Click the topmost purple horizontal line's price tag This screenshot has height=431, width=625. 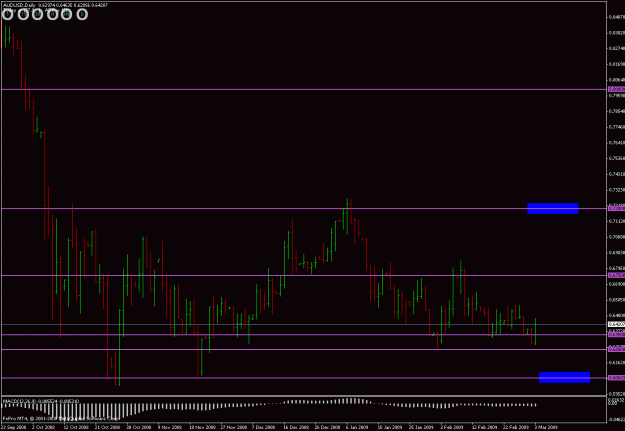pyautogui.click(x=616, y=89)
